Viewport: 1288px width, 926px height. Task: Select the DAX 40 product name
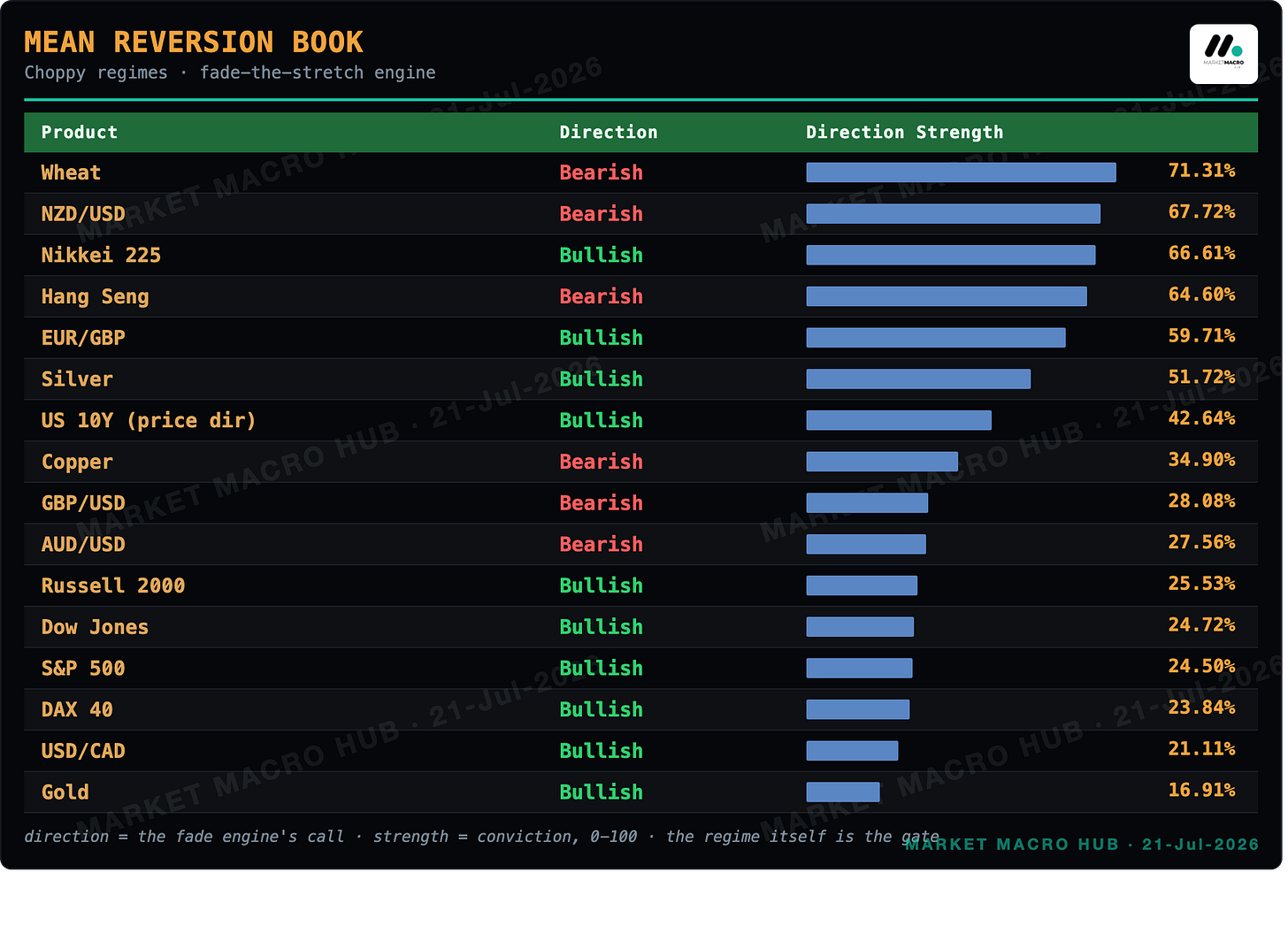(77, 710)
